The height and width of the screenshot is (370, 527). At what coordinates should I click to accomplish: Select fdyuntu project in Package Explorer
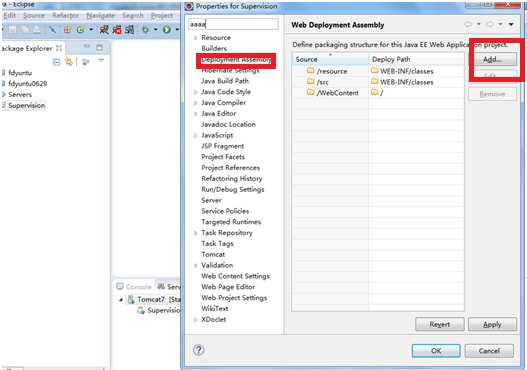[20, 73]
